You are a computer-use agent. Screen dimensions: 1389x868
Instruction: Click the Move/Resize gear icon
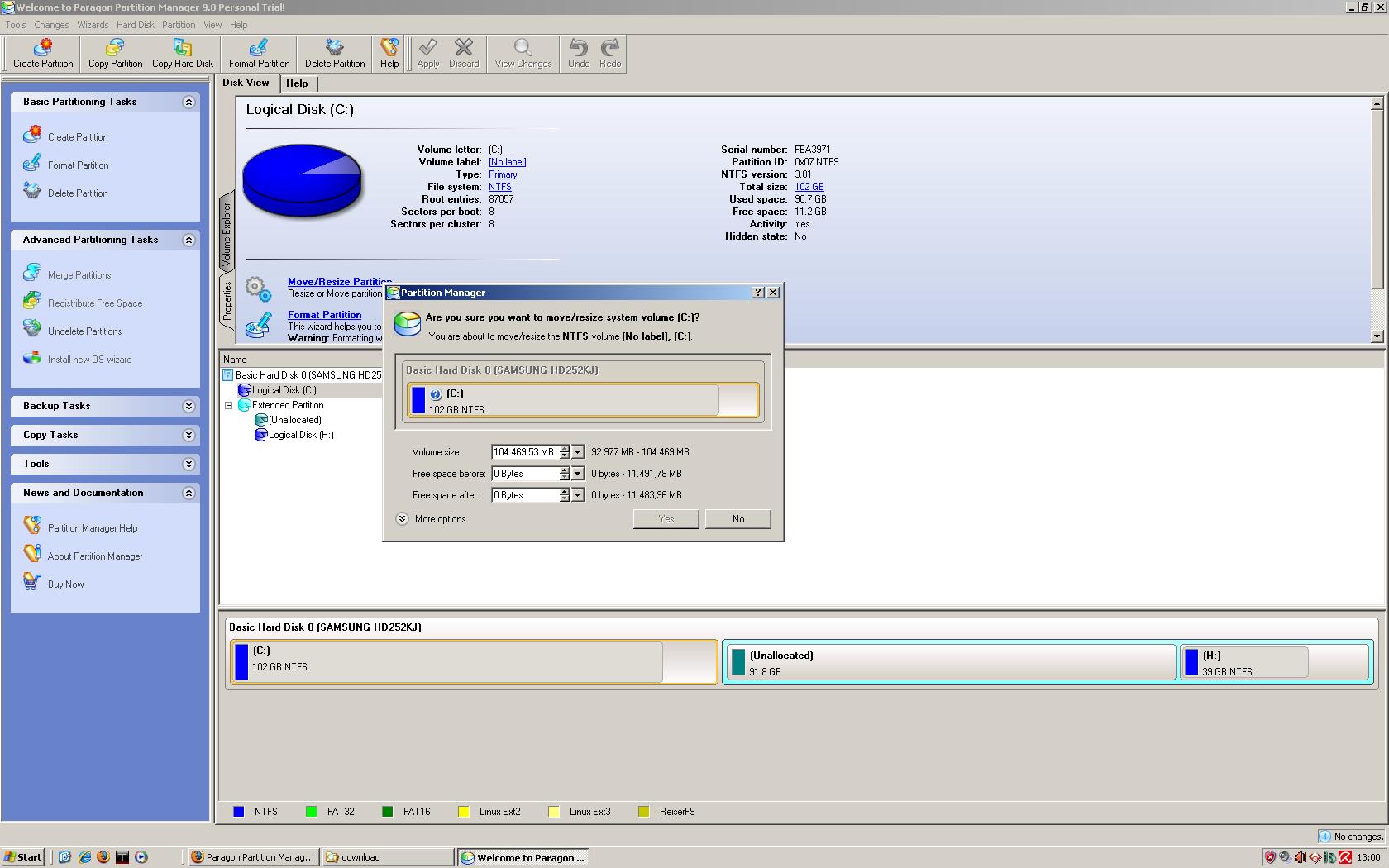(259, 289)
